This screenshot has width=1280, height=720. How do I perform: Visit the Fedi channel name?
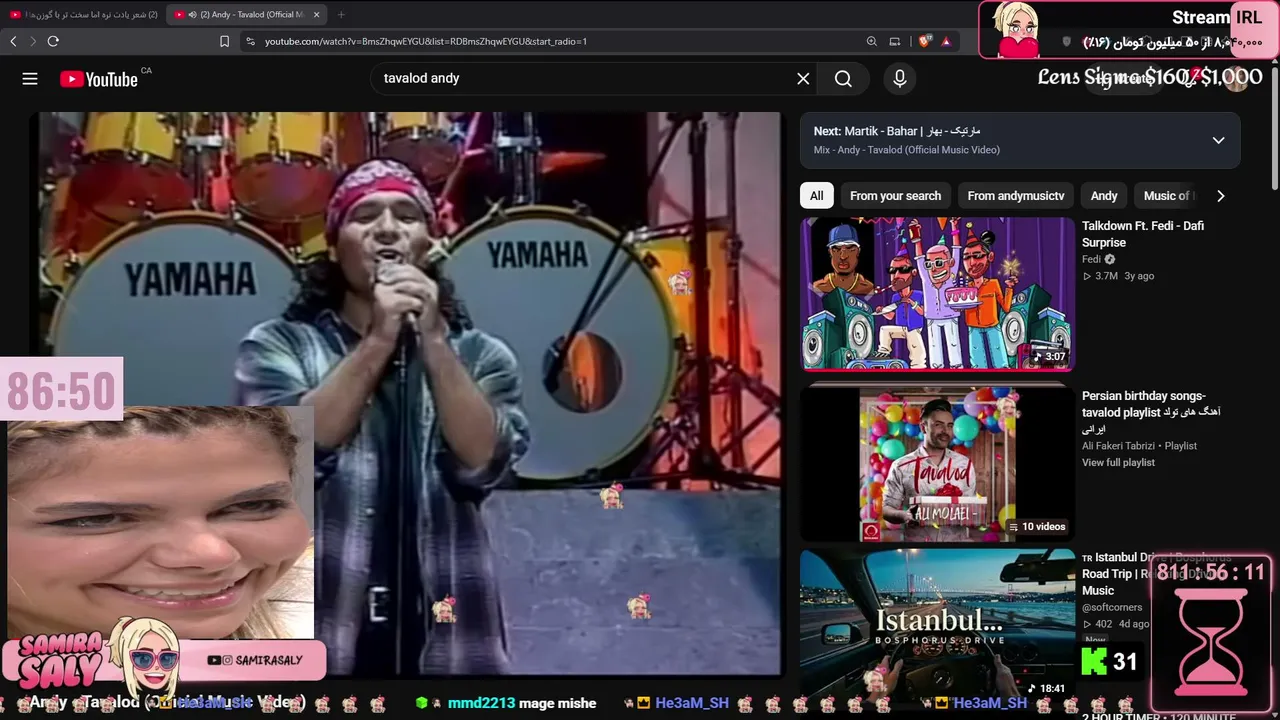(1091, 259)
